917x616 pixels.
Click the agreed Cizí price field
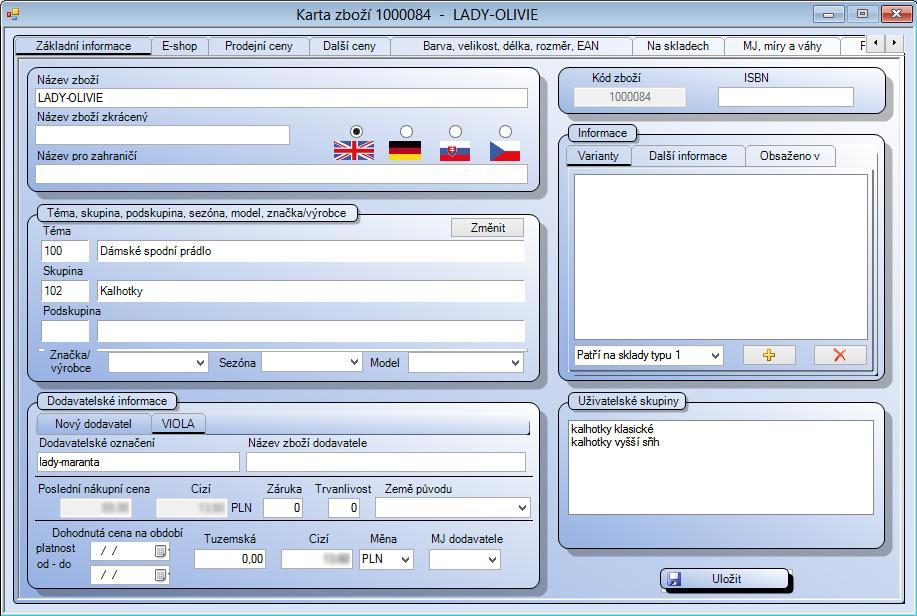[316, 559]
